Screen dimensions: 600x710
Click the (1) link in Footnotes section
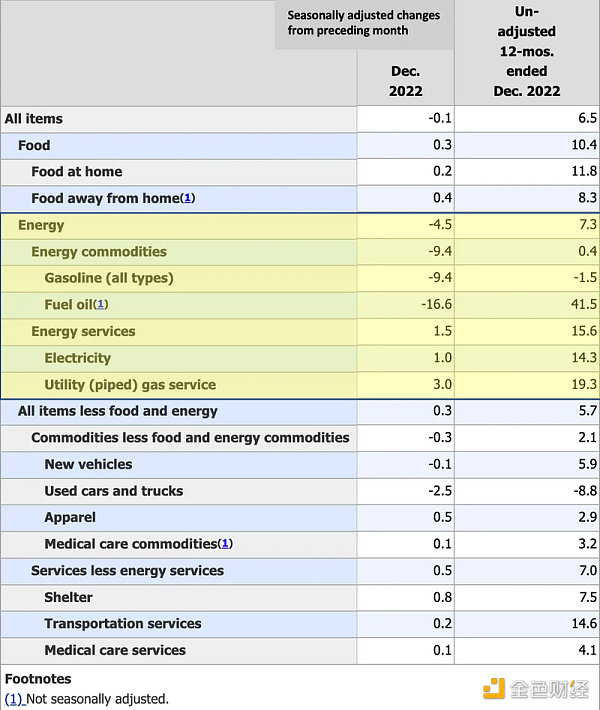[14, 699]
